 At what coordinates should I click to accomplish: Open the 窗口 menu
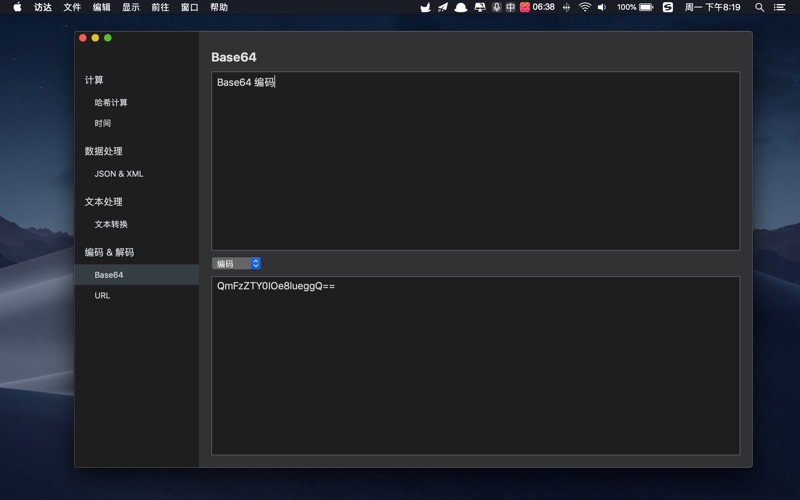pos(189,7)
